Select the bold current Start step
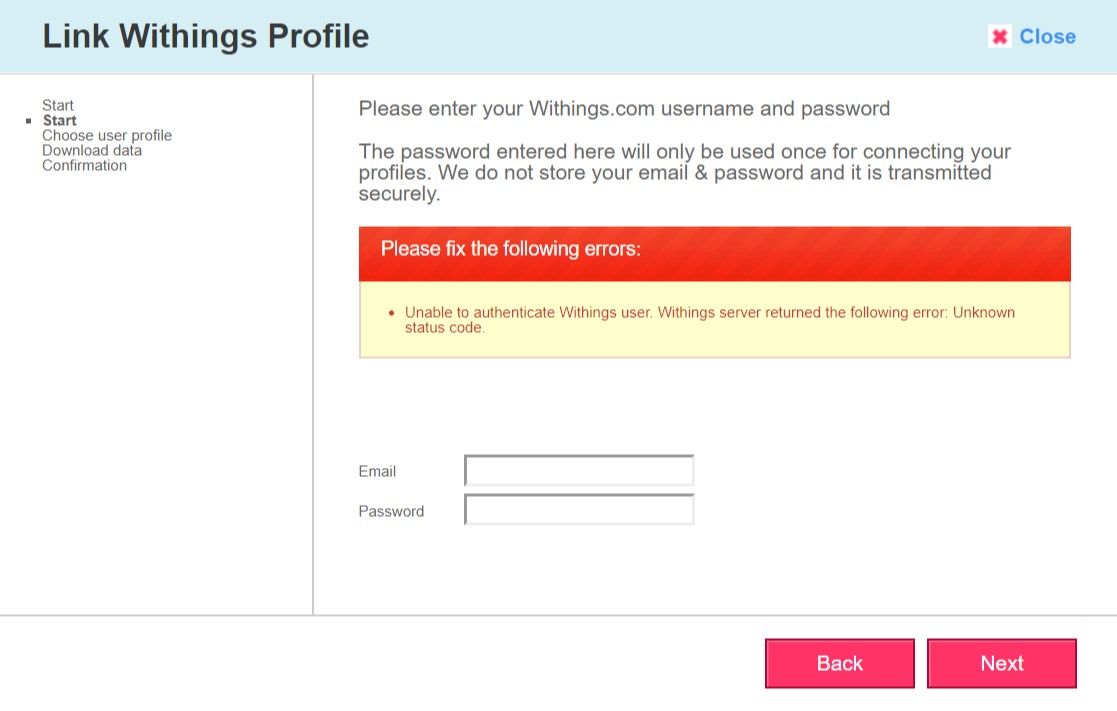 point(60,120)
